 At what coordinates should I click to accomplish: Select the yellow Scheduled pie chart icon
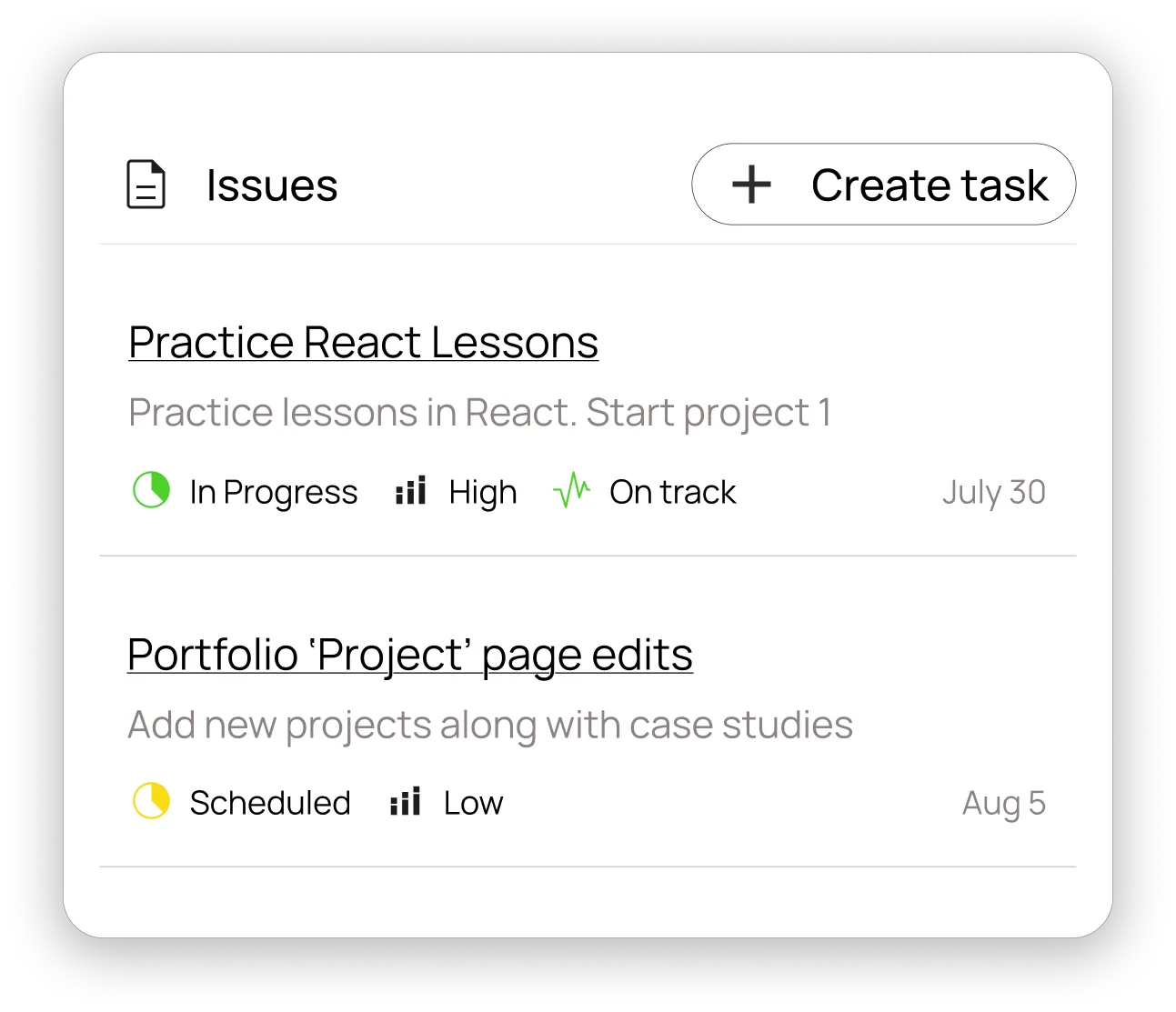click(x=151, y=801)
